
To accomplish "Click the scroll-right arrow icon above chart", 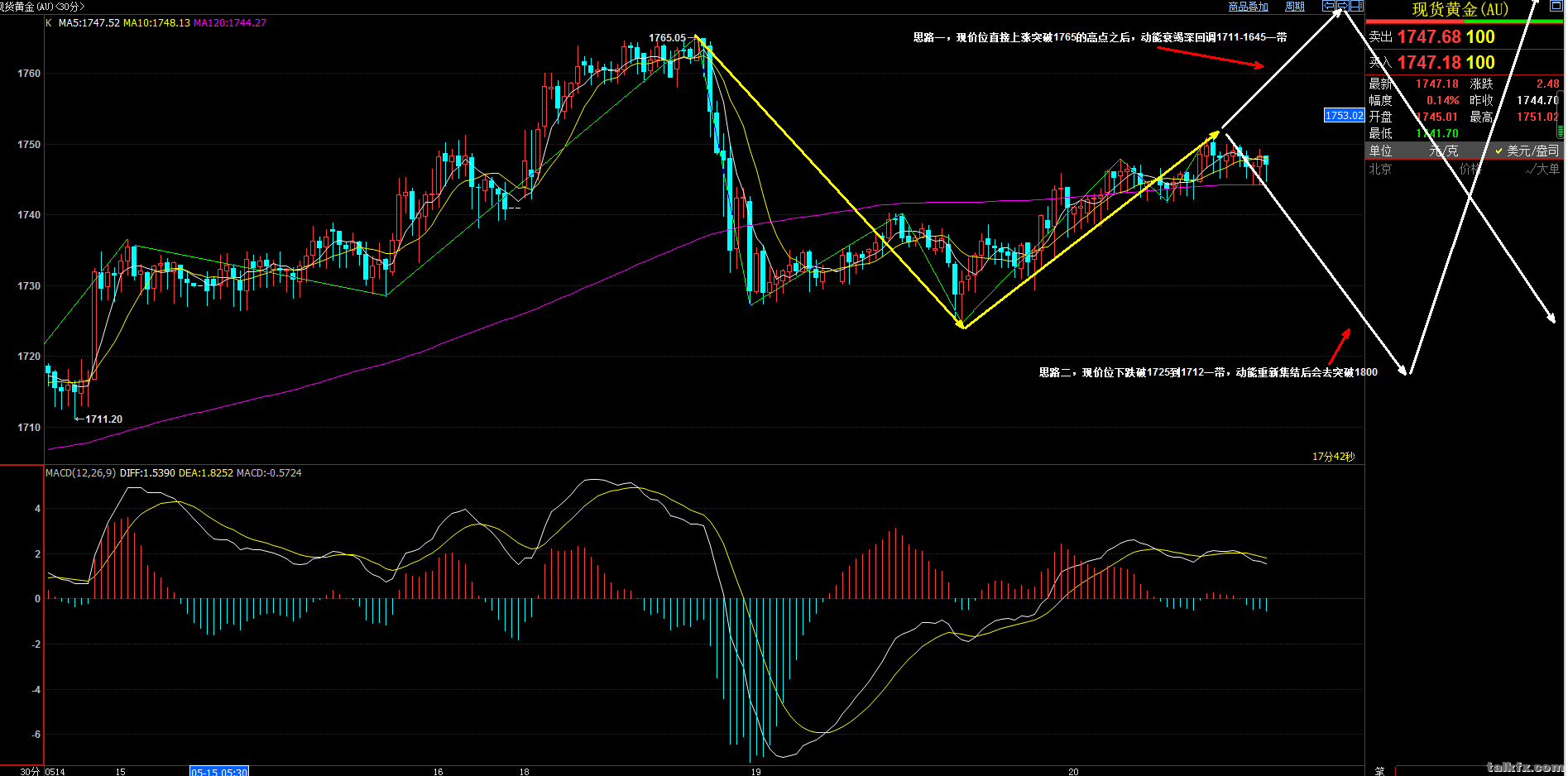I will (1343, 6).
